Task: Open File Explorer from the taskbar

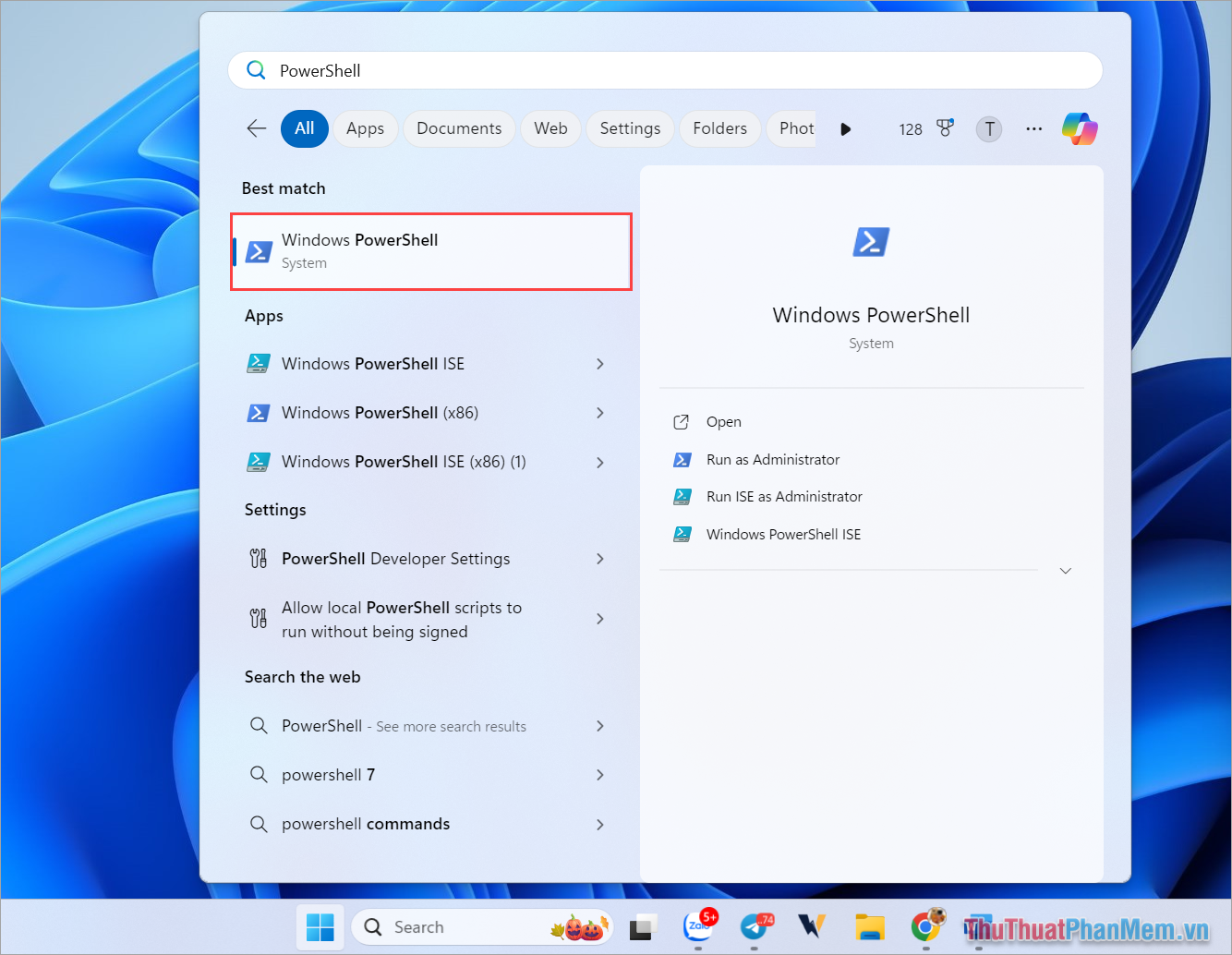Action: 870,927
